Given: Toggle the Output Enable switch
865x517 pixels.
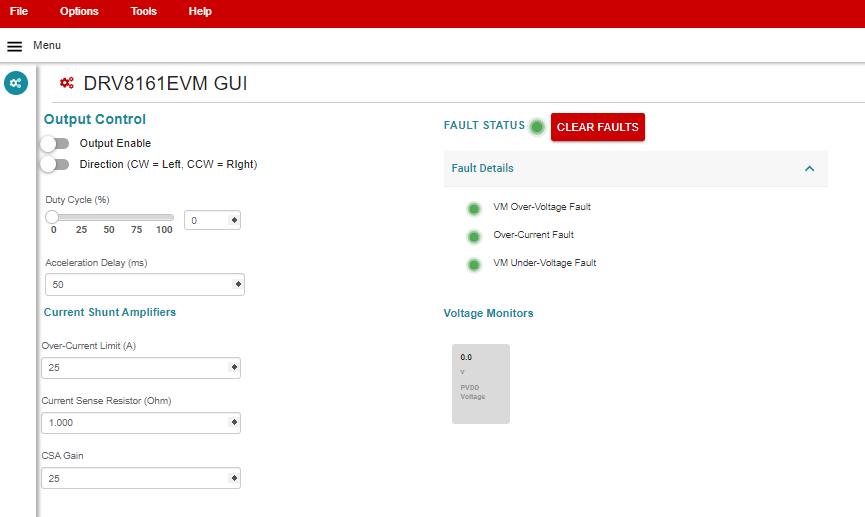Looking at the screenshot, I should coord(54,144).
